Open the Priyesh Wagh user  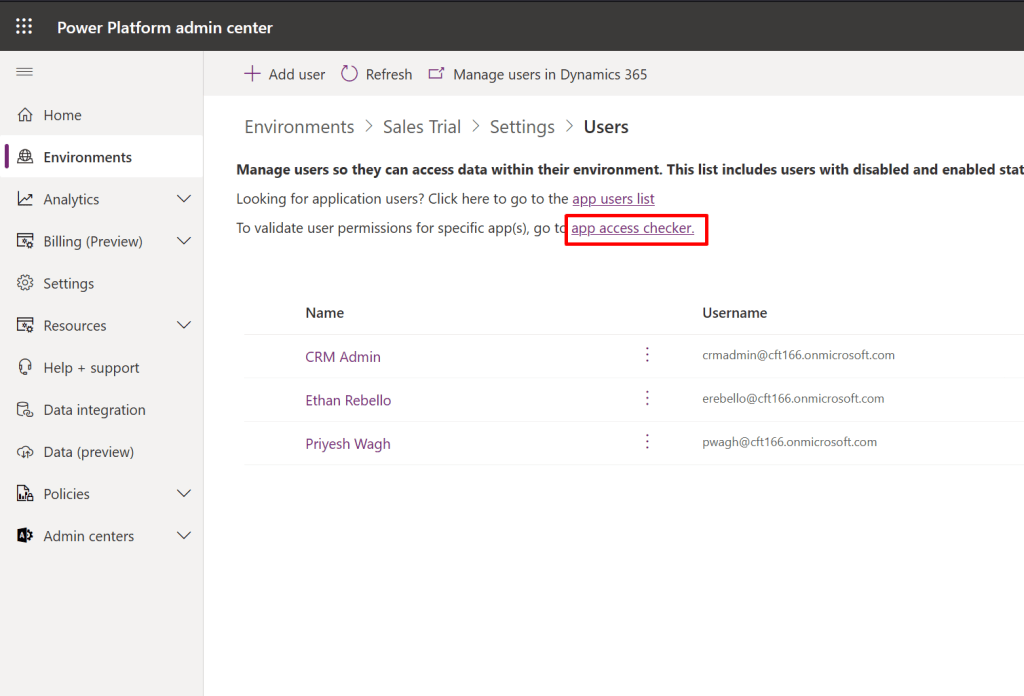[348, 444]
